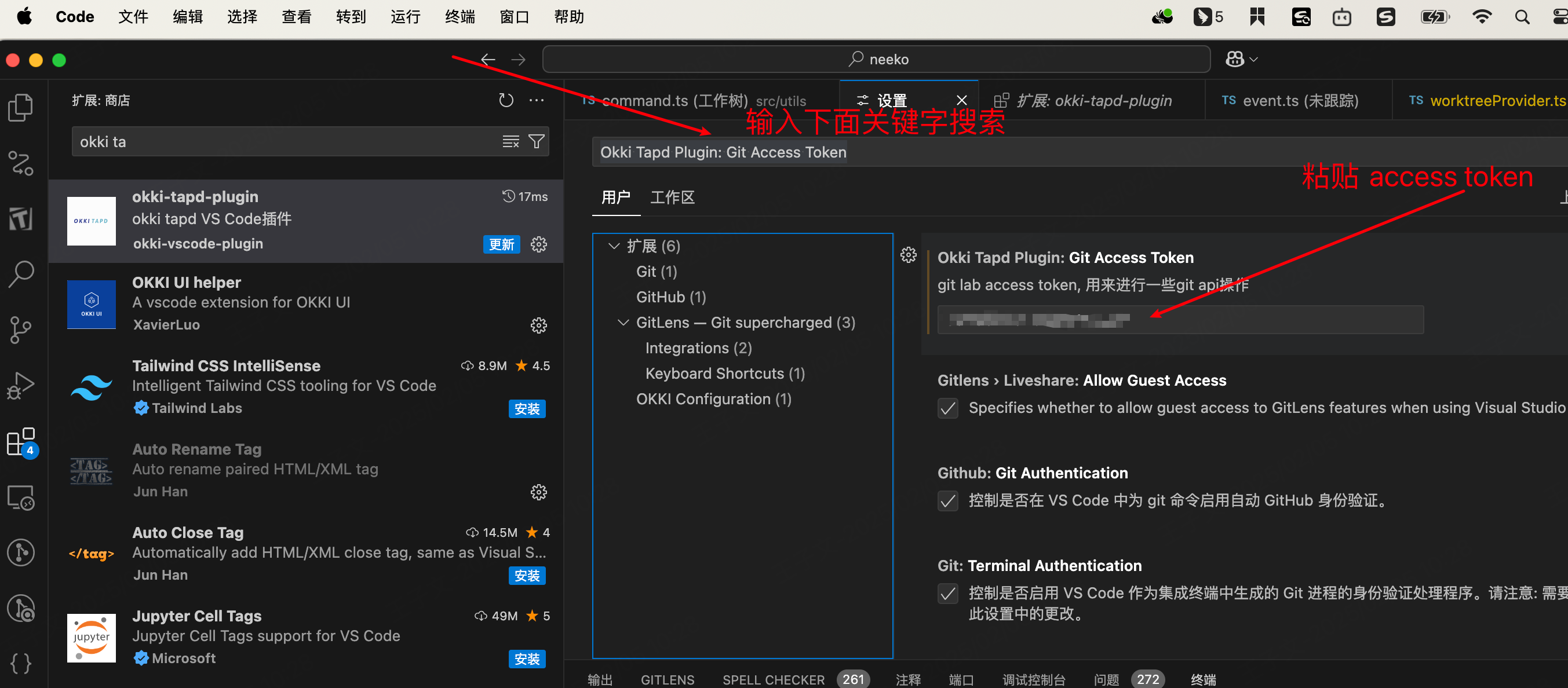1568x688 pixels.
Task: Switch to the 工作区 settings tab
Action: (x=672, y=197)
